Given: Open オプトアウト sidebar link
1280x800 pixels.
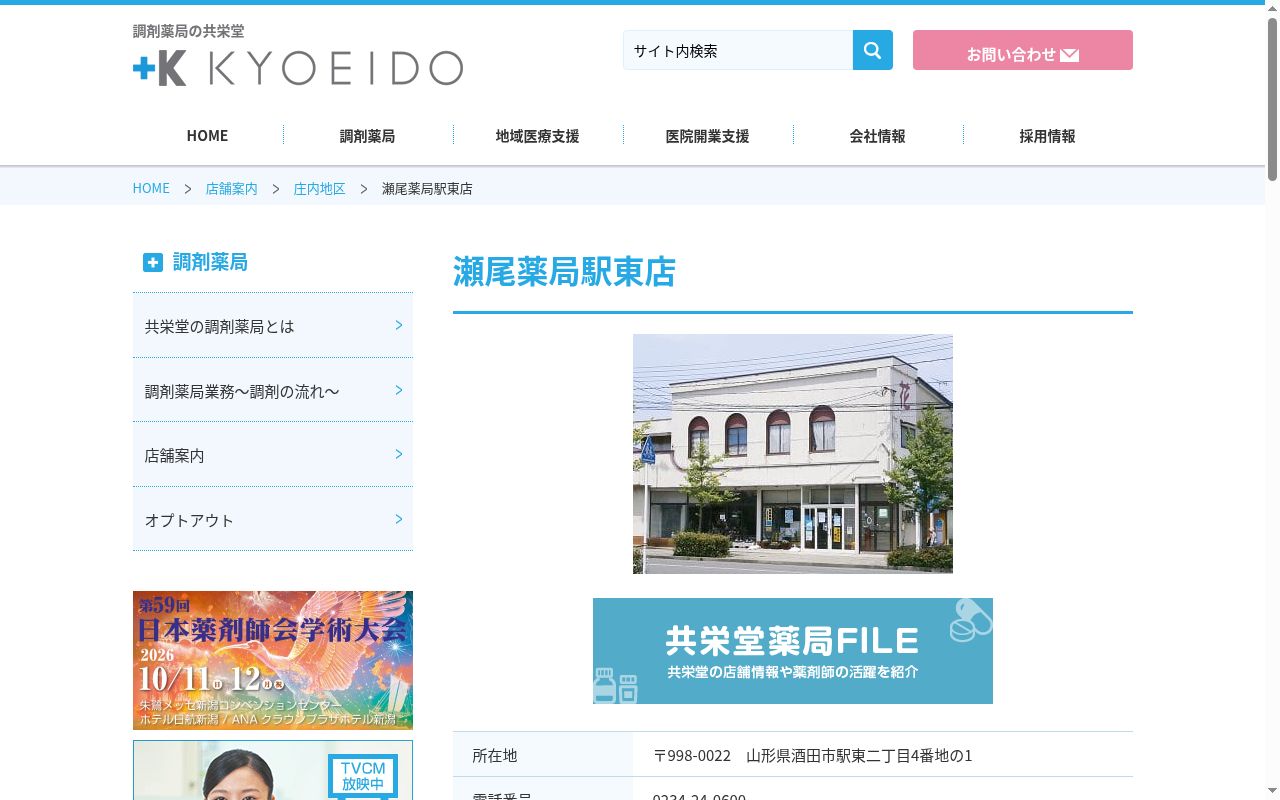Looking at the screenshot, I should [x=273, y=520].
